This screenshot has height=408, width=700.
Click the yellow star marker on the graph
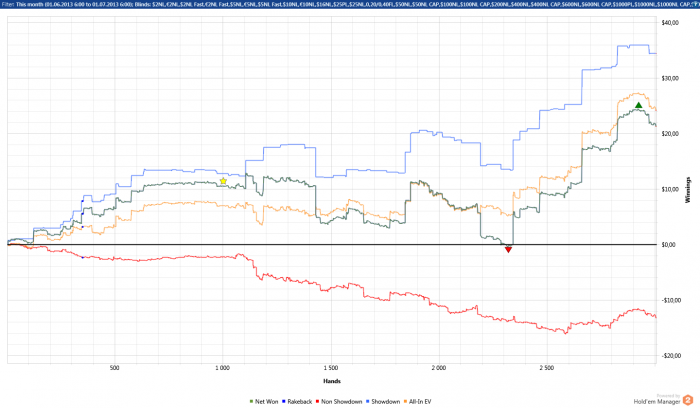click(223, 181)
